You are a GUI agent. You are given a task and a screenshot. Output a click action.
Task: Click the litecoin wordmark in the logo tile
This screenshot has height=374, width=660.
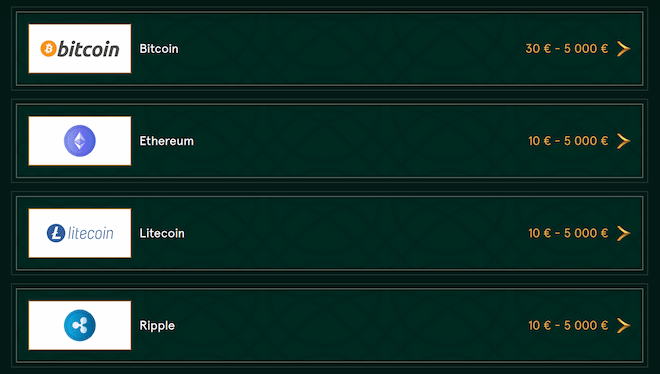pyautogui.click(x=90, y=233)
